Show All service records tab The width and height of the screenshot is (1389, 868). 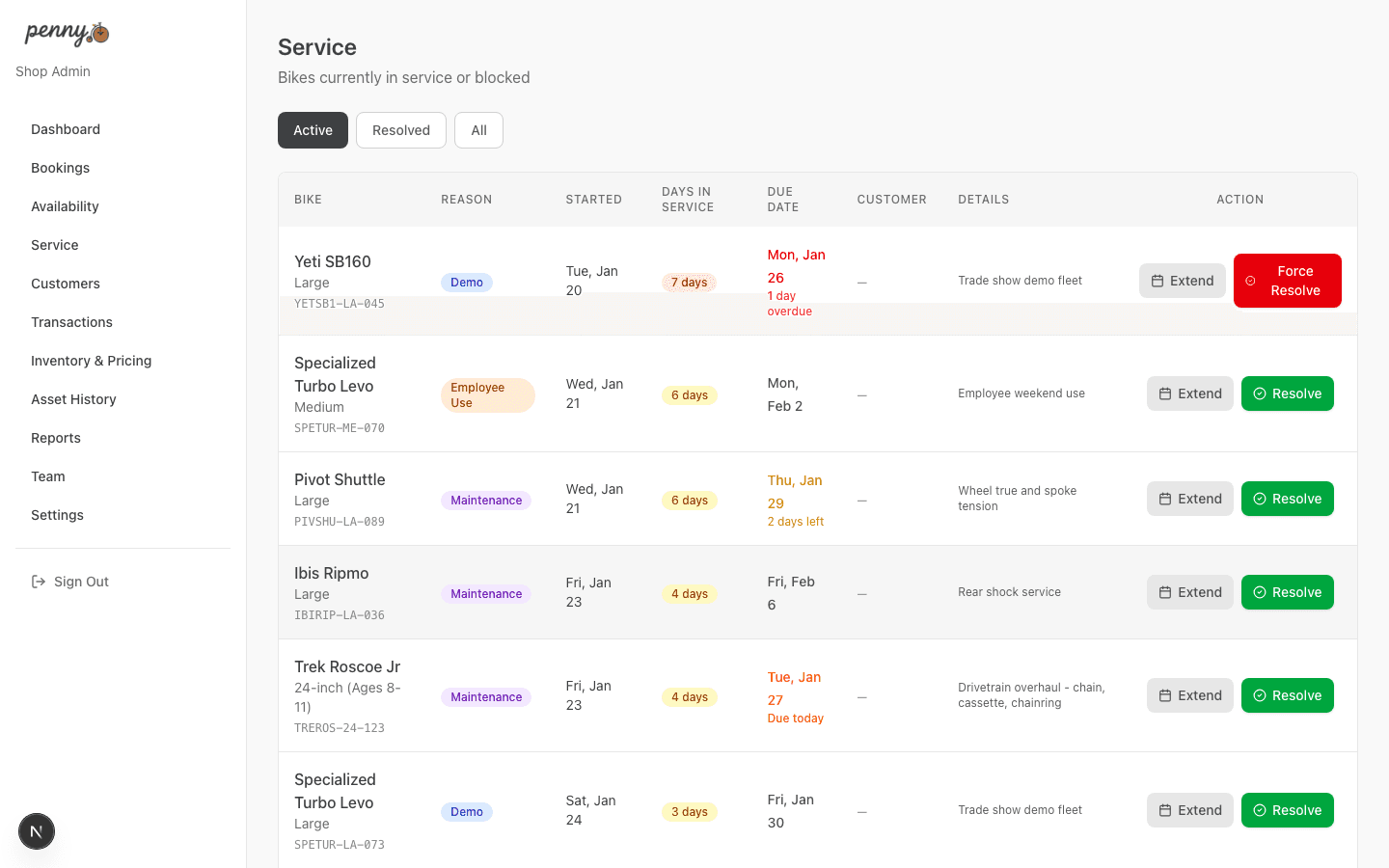coord(478,130)
